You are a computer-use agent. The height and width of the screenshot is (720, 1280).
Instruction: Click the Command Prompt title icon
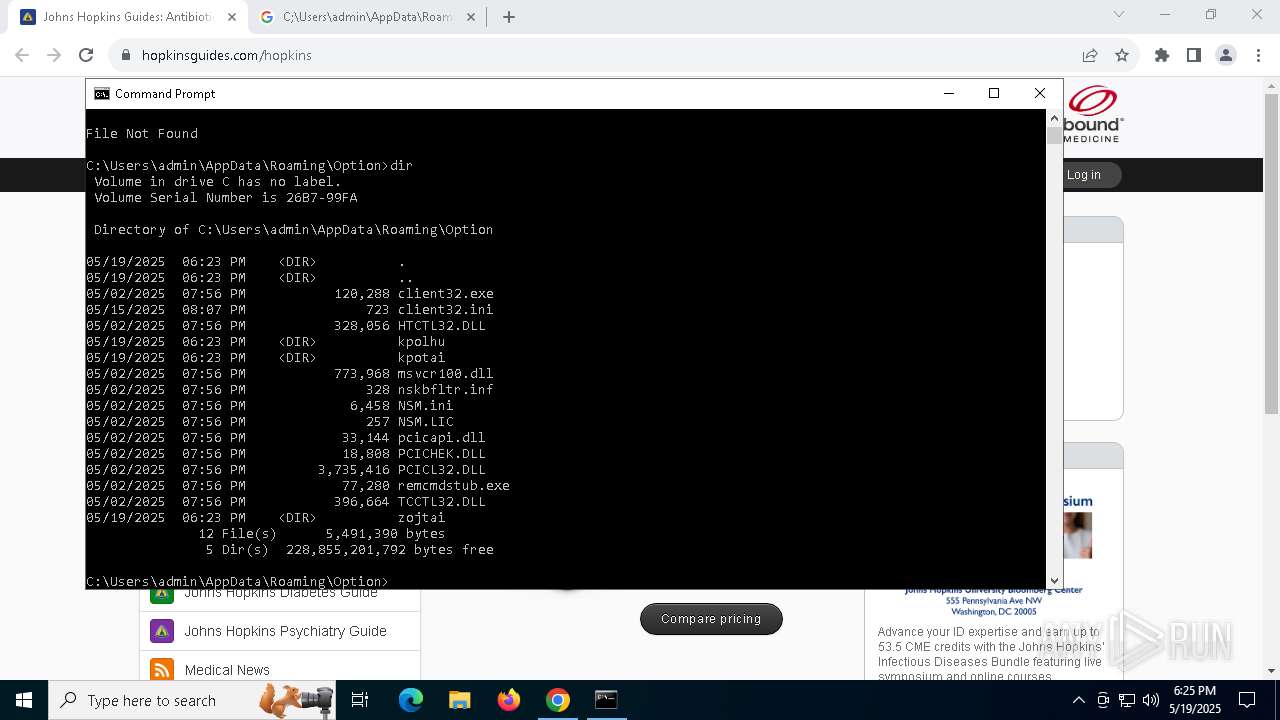coord(102,93)
